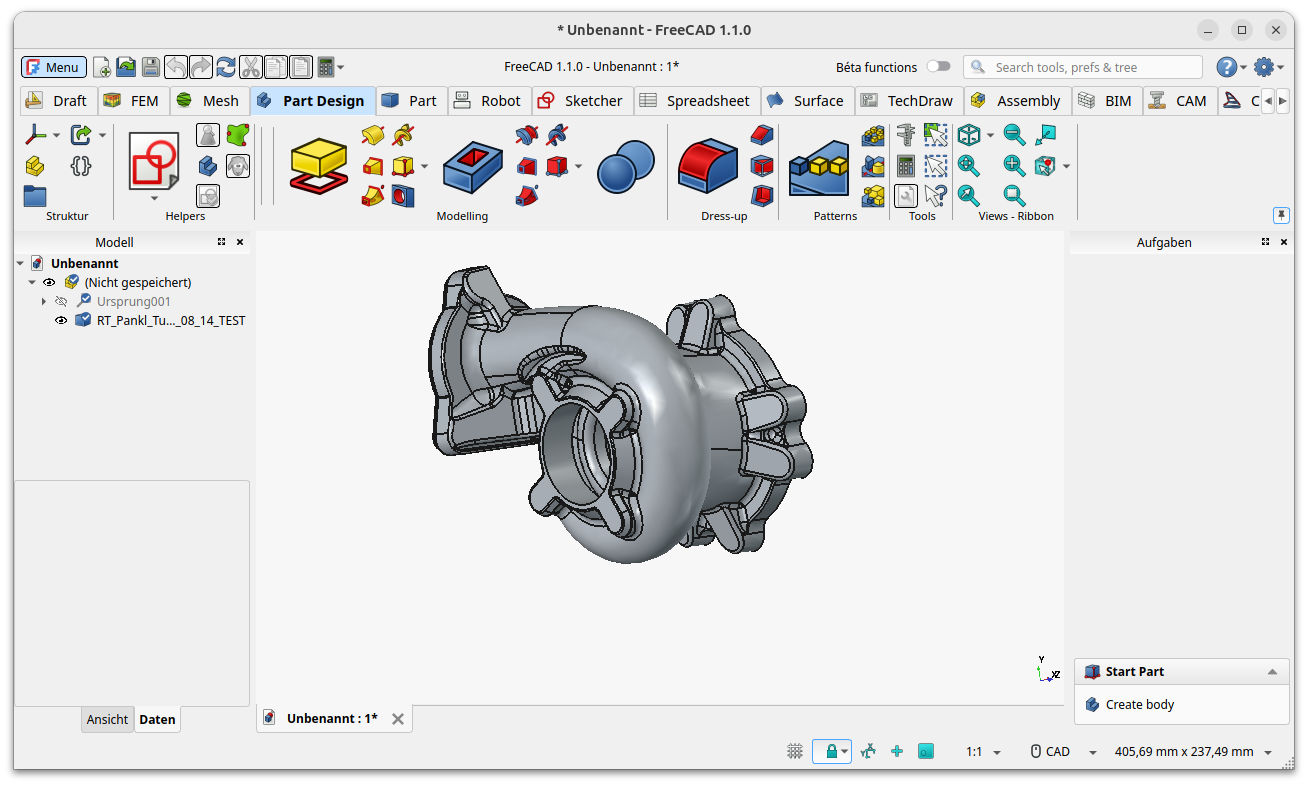Click the Refresh/recompute icon
The height and width of the screenshot is (786, 1308).
[x=226, y=67]
